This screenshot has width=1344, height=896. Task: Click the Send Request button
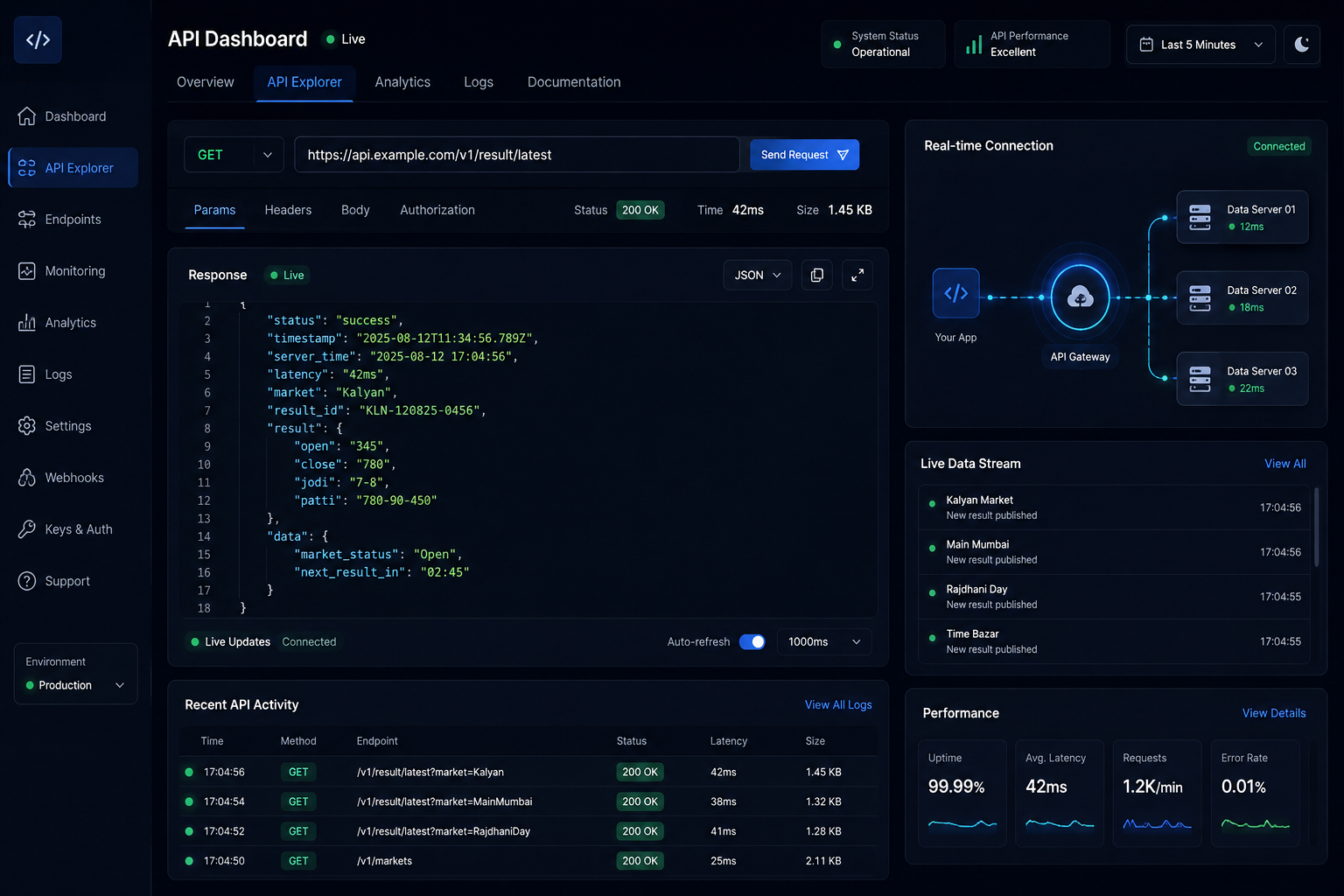click(x=804, y=155)
